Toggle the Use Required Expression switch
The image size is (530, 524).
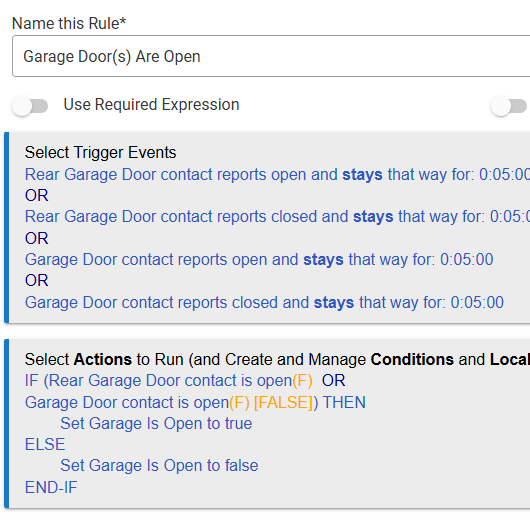30,106
